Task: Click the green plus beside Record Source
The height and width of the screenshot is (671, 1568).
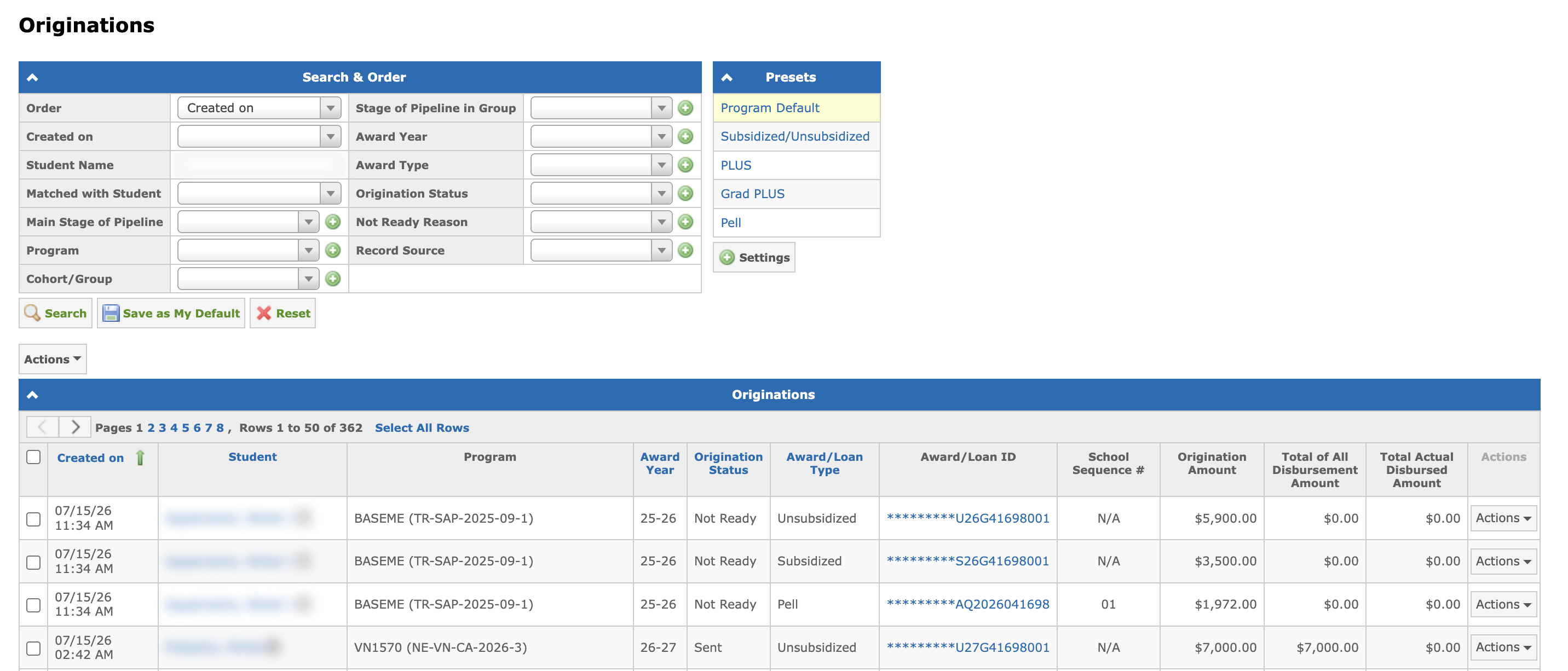Action: click(x=685, y=250)
